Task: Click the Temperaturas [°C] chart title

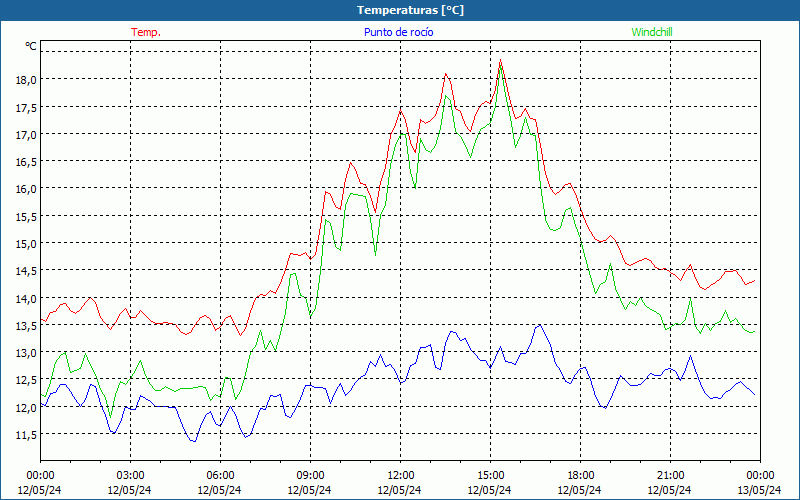Action: [x=410, y=10]
